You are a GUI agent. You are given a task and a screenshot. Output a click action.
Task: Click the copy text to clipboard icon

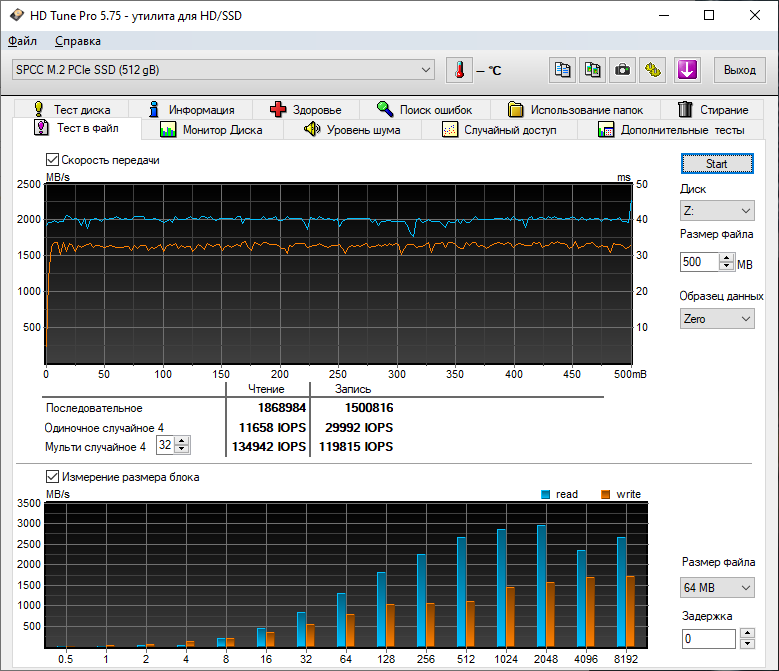point(563,70)
